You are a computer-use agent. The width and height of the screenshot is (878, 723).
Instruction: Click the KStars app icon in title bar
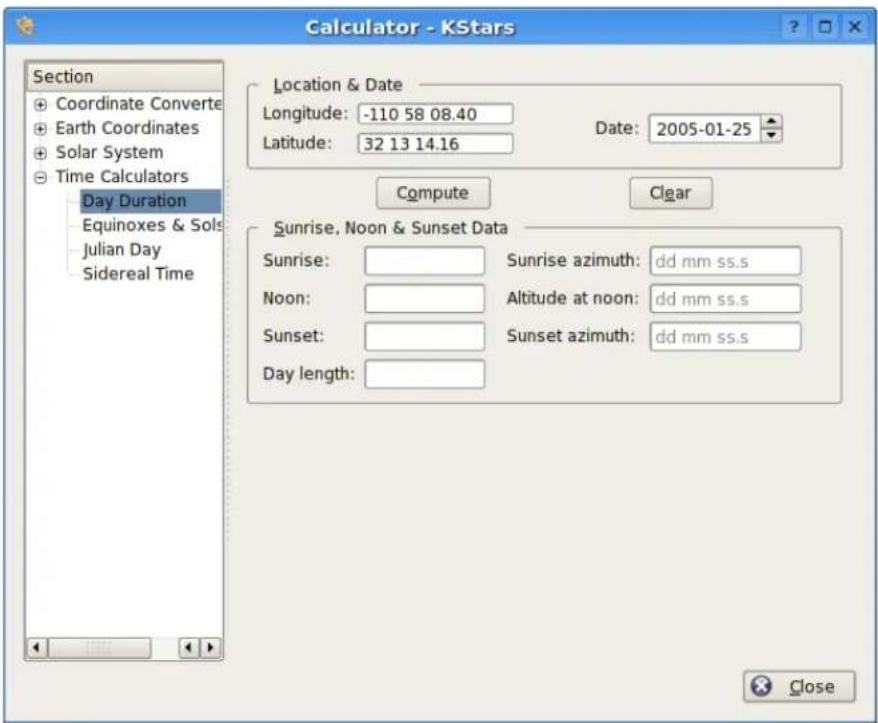coord(26,26)
